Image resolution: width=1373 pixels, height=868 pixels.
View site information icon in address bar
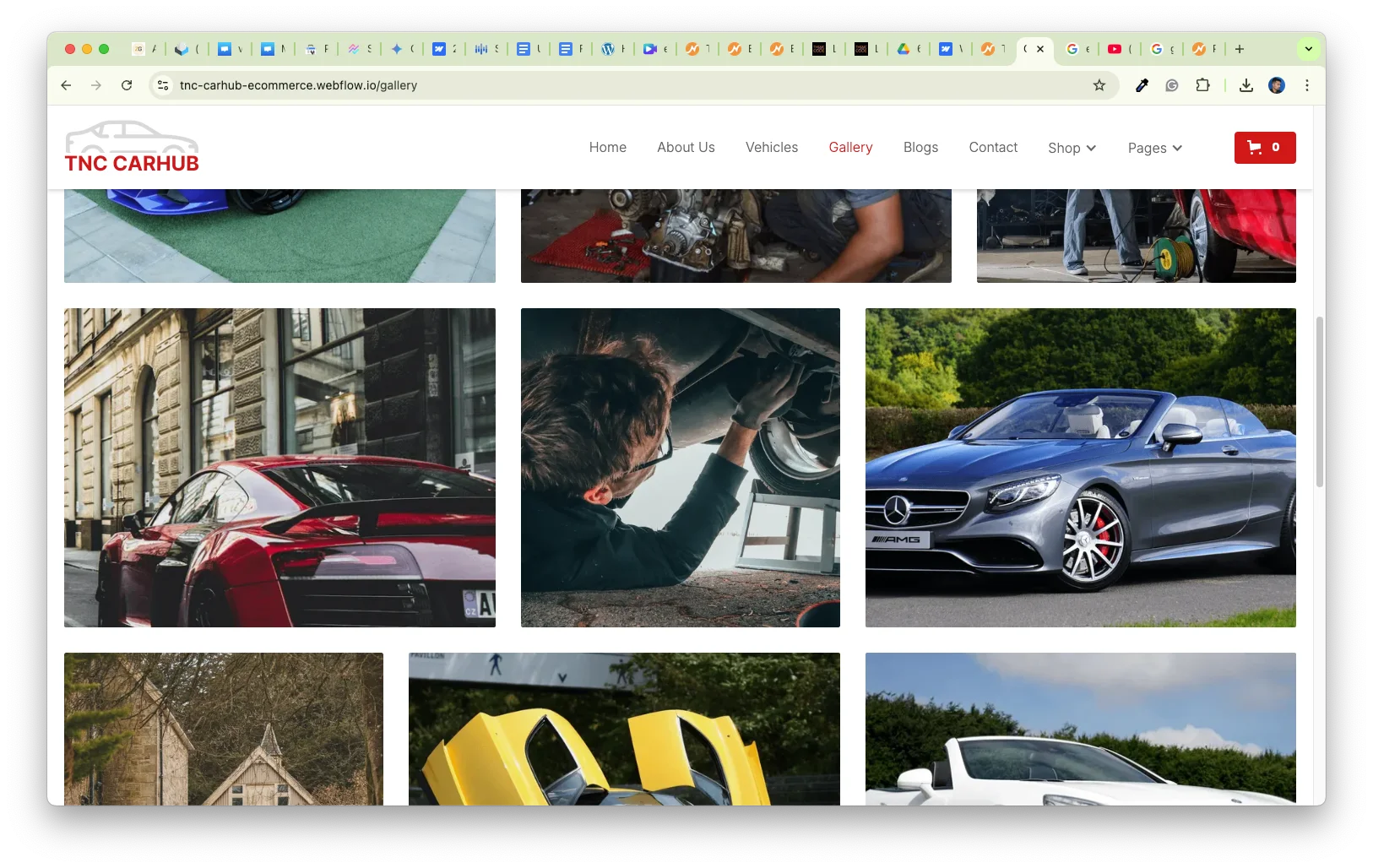coord(164,85)
